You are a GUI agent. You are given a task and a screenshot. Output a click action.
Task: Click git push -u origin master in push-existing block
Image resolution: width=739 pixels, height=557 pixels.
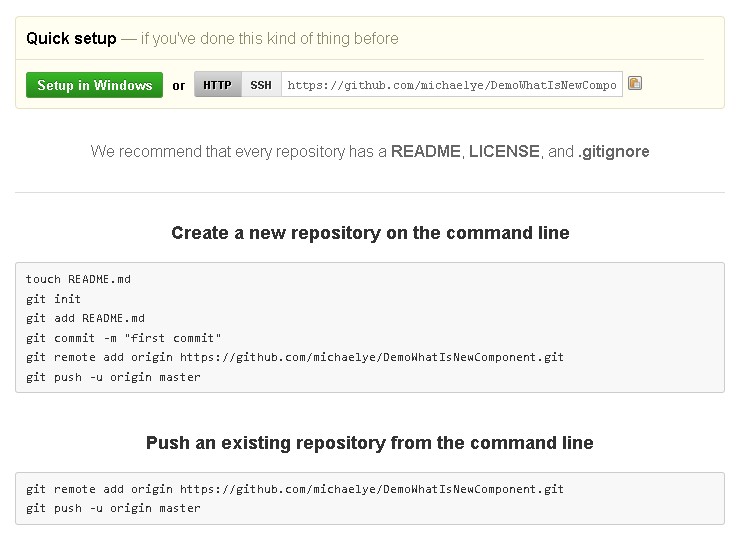tap(113, 508)
